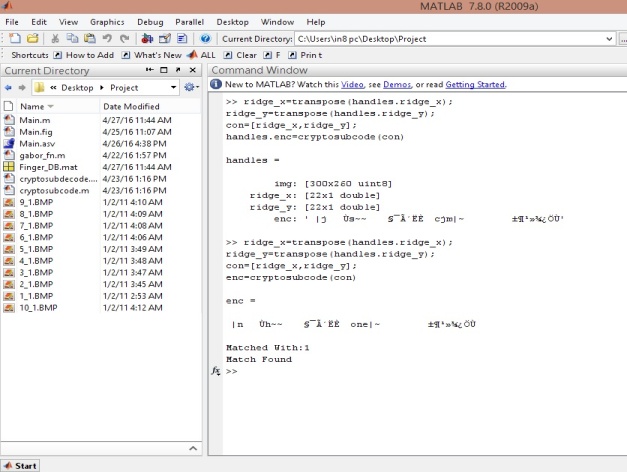
Task: Select Finger_DB.mat in the file list
Action: click(x=48, y=167)
